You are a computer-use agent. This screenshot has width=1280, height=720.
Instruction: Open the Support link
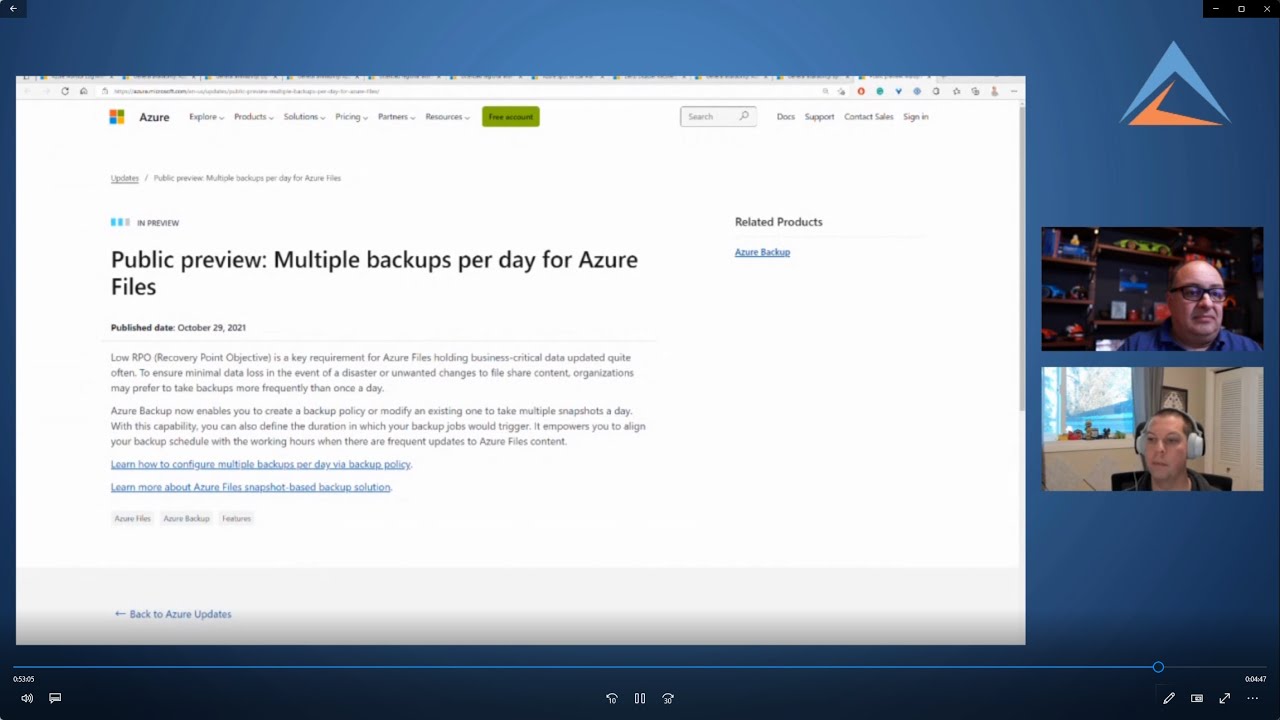point(819,117)
